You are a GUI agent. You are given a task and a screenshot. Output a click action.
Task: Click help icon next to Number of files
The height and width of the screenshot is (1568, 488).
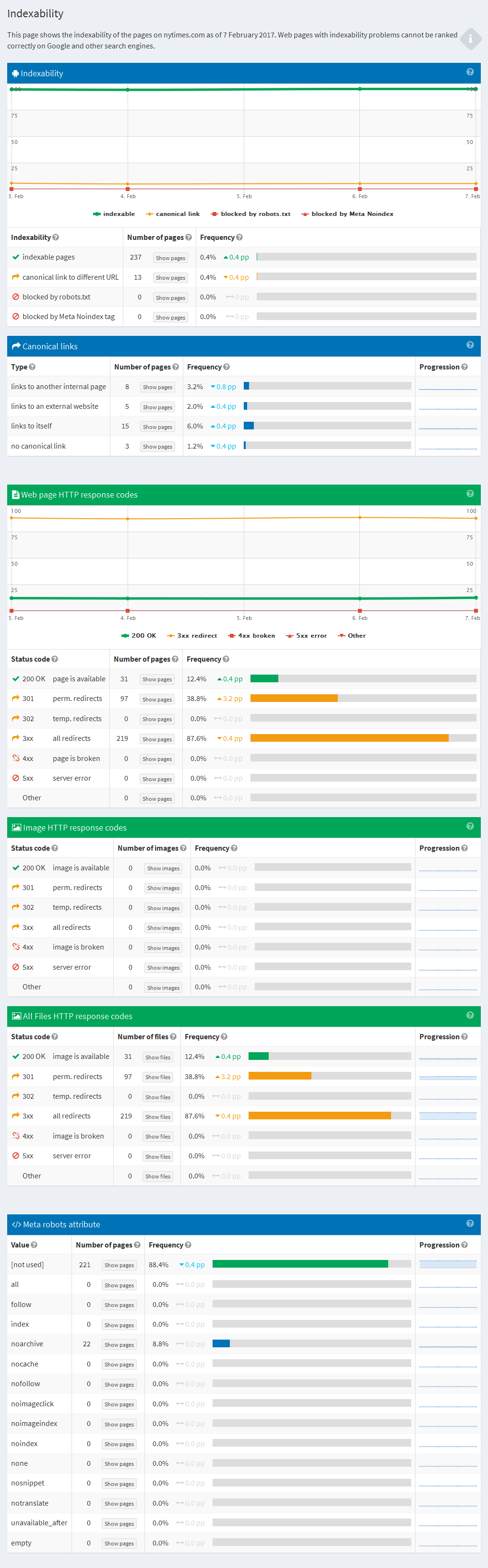click(173, 1036)
